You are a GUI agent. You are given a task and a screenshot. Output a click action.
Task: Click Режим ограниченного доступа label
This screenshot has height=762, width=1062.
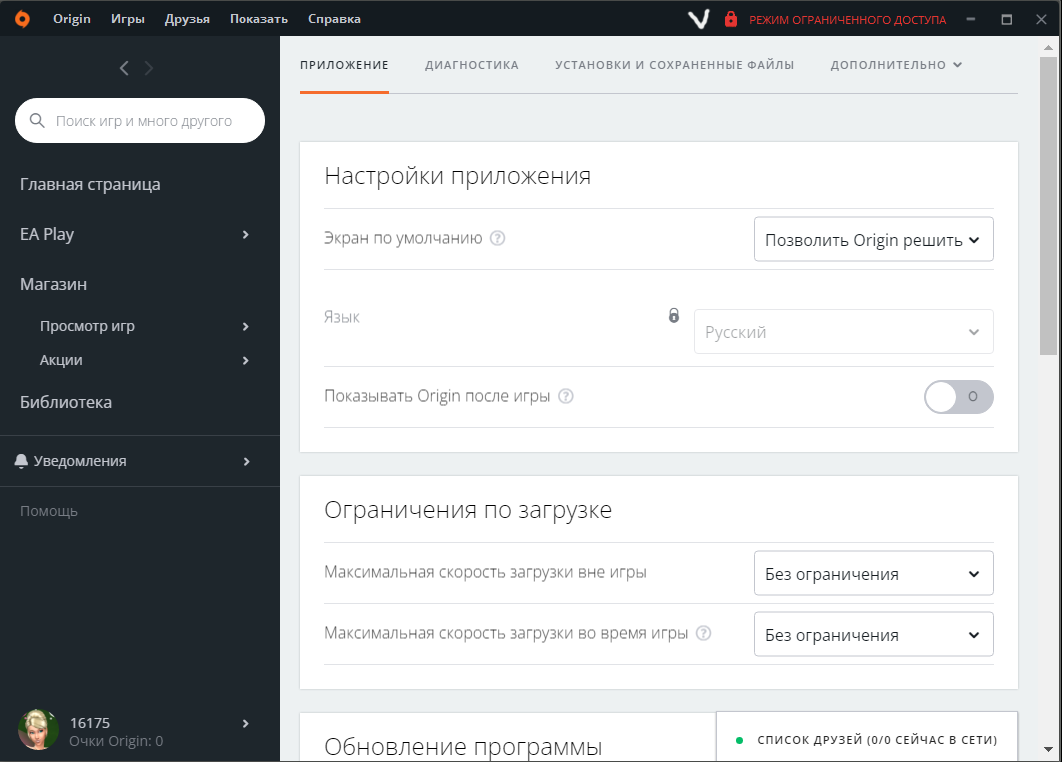(x=847, y=20)
